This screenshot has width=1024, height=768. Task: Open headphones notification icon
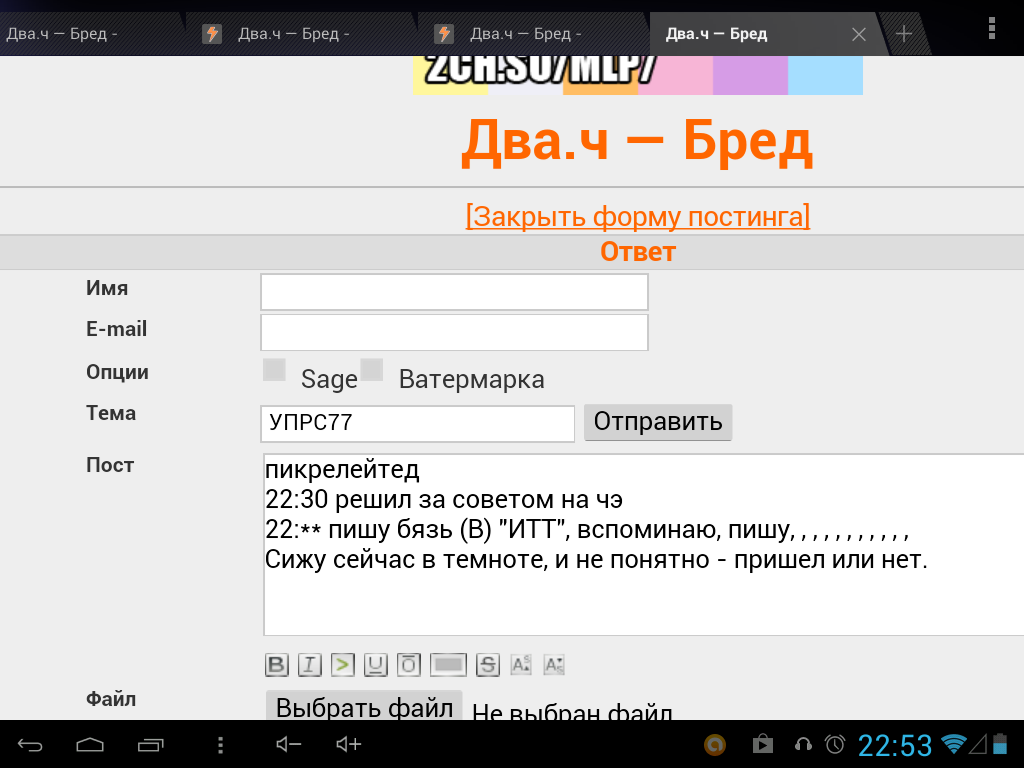803,744
